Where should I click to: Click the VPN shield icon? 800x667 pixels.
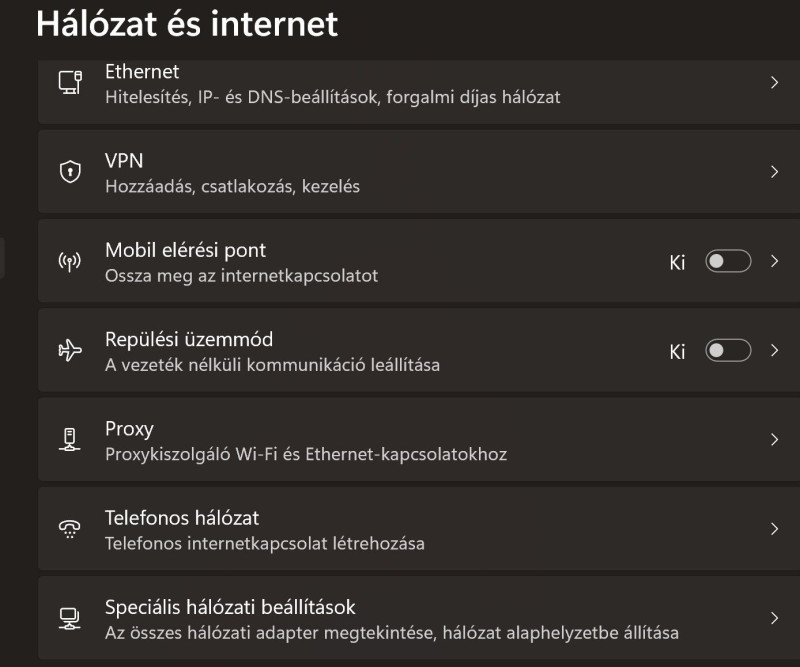(x=69, y=173)
